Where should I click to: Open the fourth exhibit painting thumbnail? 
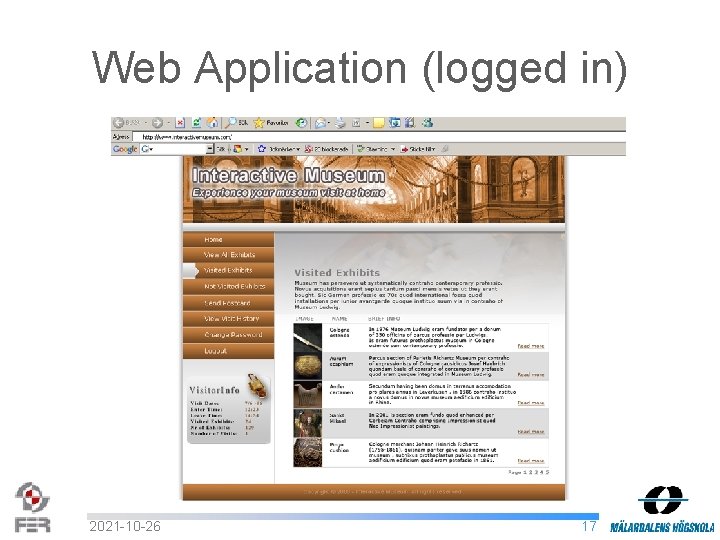[308, 423]
